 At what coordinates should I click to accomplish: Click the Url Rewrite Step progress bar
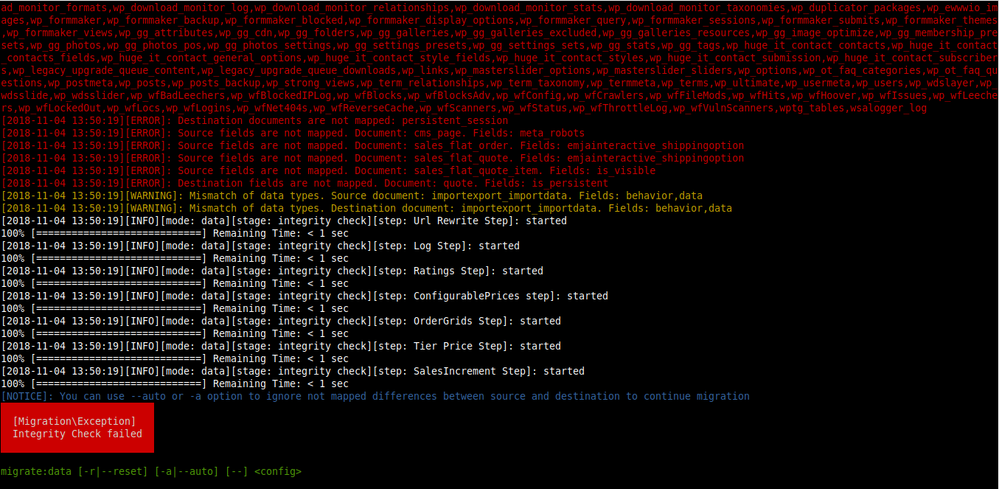(175, 233)
